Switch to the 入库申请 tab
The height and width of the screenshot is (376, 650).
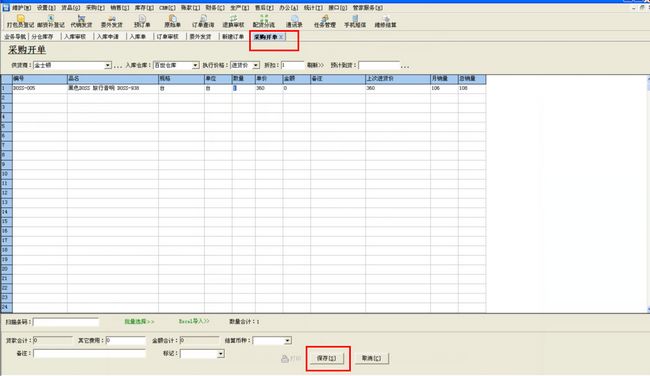(x=108, y=37)
